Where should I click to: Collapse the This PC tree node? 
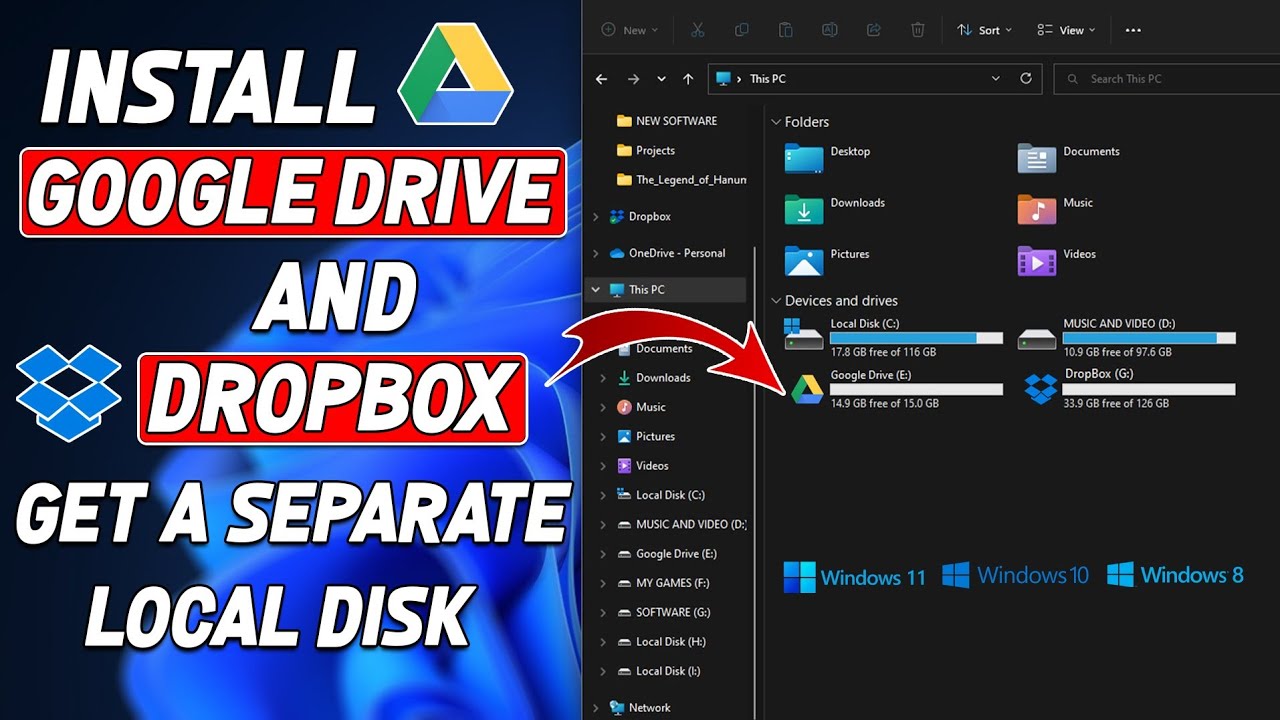596,289
